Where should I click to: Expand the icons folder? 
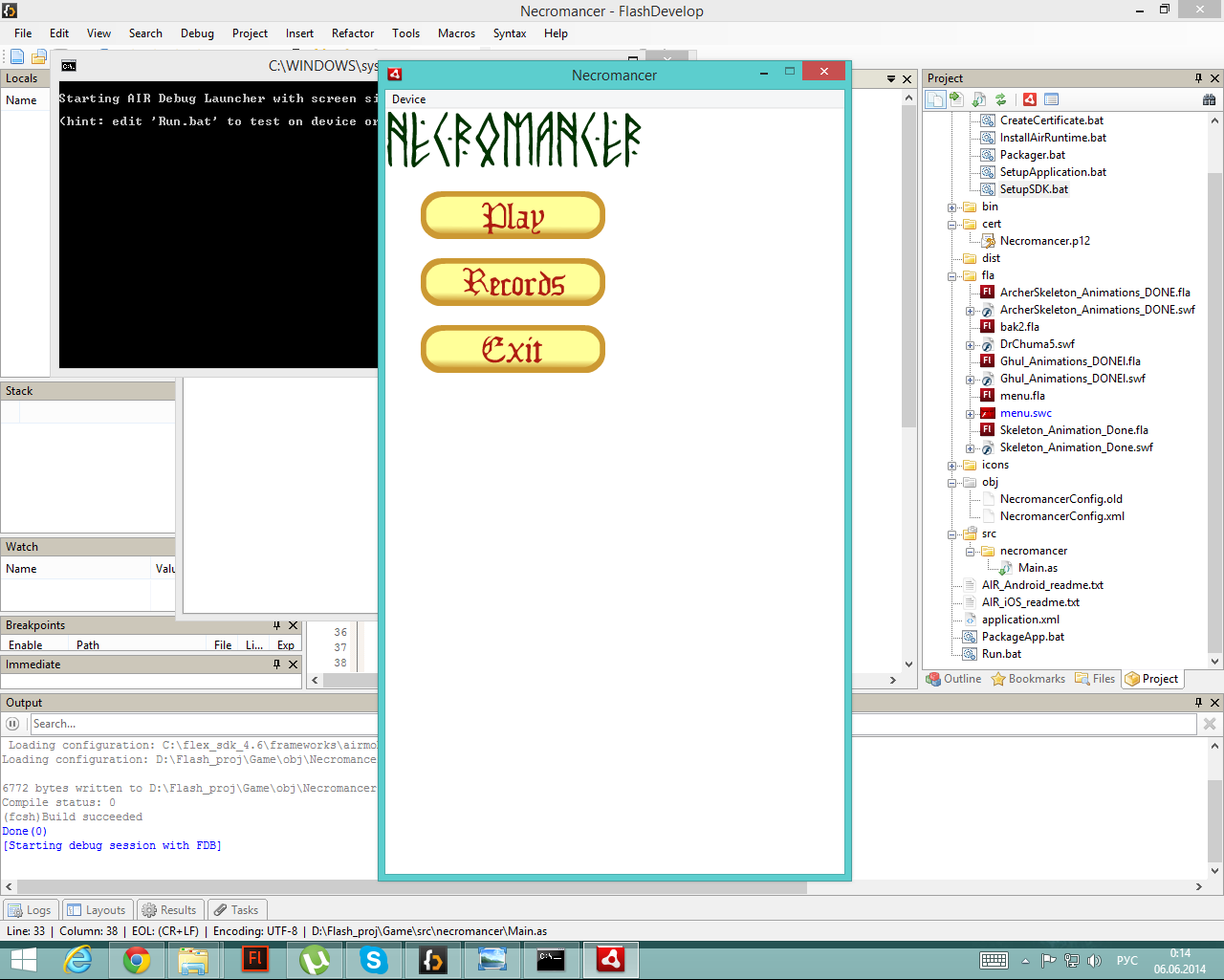[x=951, y=466]
